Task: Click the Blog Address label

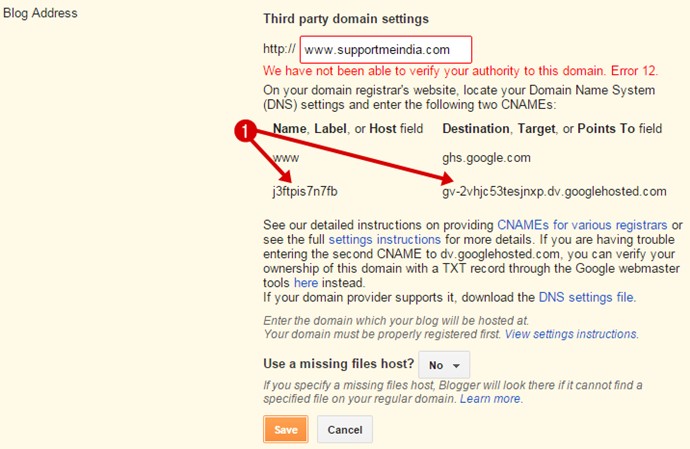Action: click(40, 13)
